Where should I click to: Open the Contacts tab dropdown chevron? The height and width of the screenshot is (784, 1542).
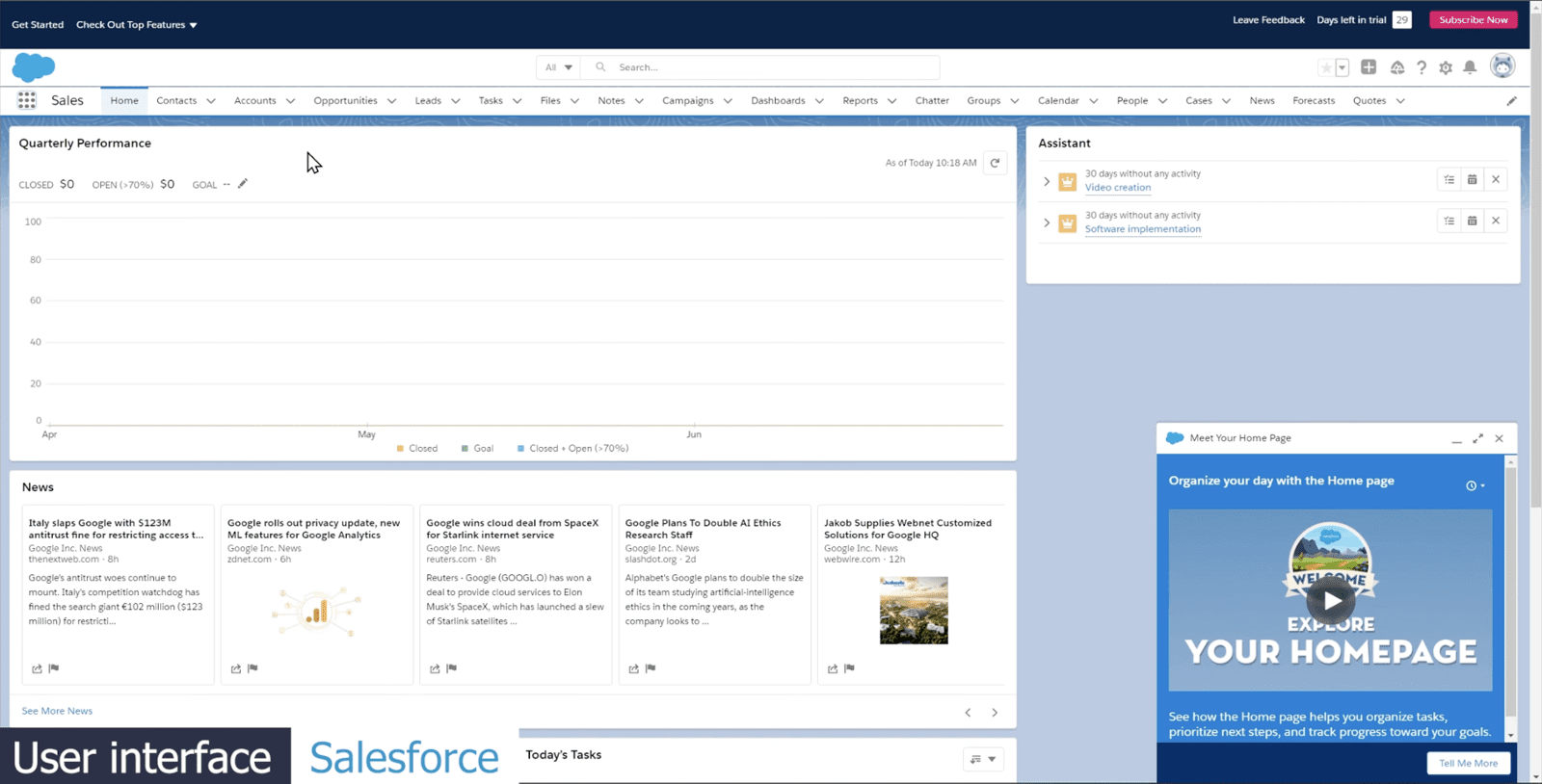click(x=211, y=101)
